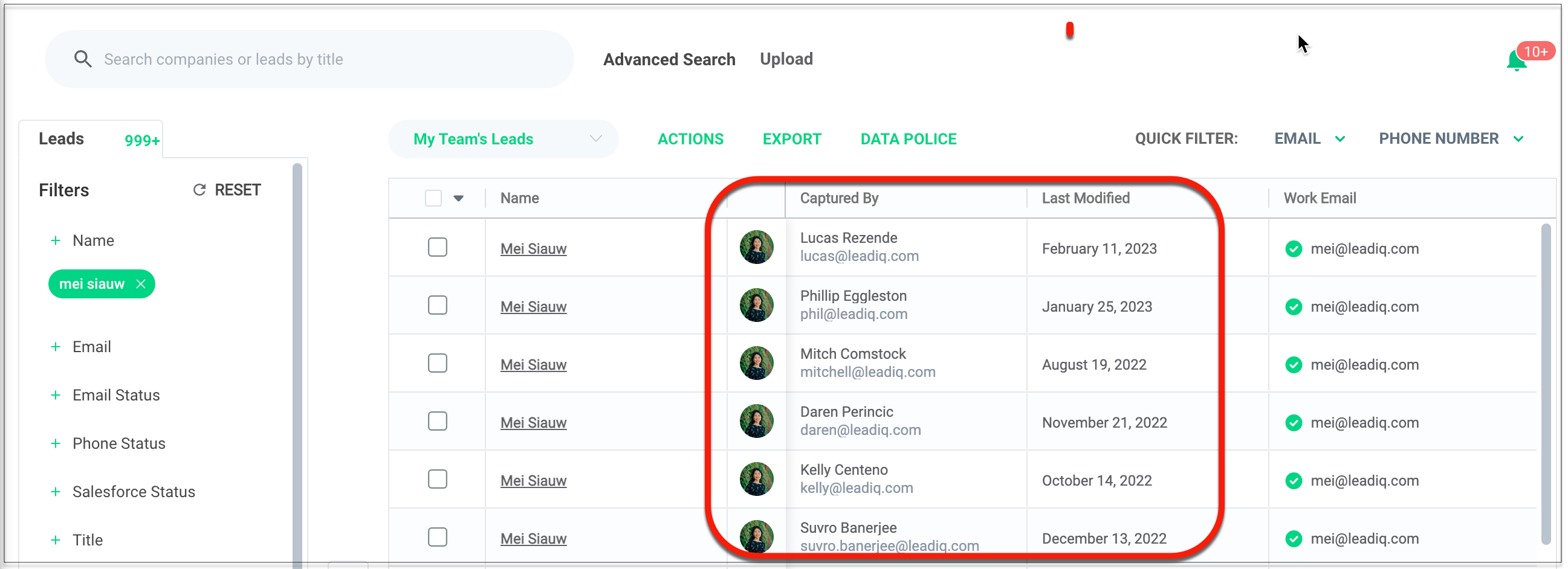Click the EXPORT button

click(791, 140)
